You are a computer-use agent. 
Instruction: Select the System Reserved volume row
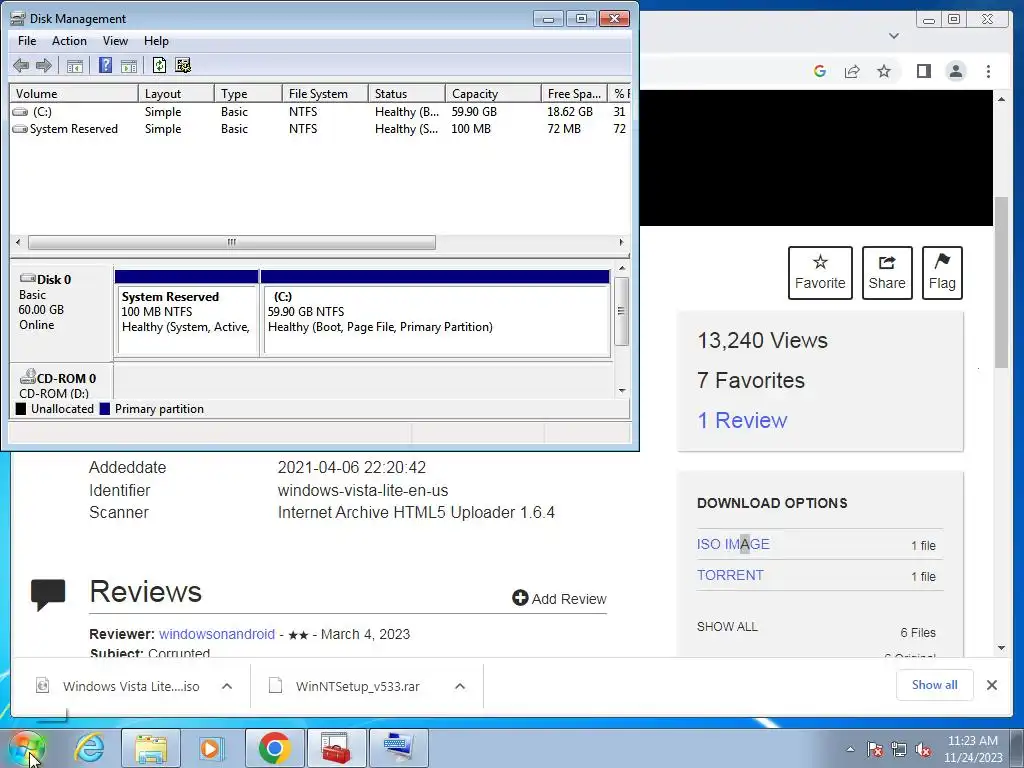[319, 129]
